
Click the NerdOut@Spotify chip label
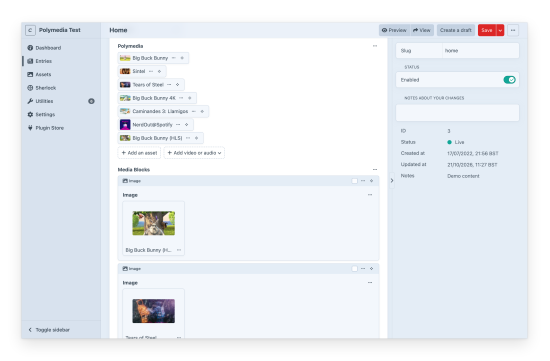pyautogui.click(x=152, y=125)
